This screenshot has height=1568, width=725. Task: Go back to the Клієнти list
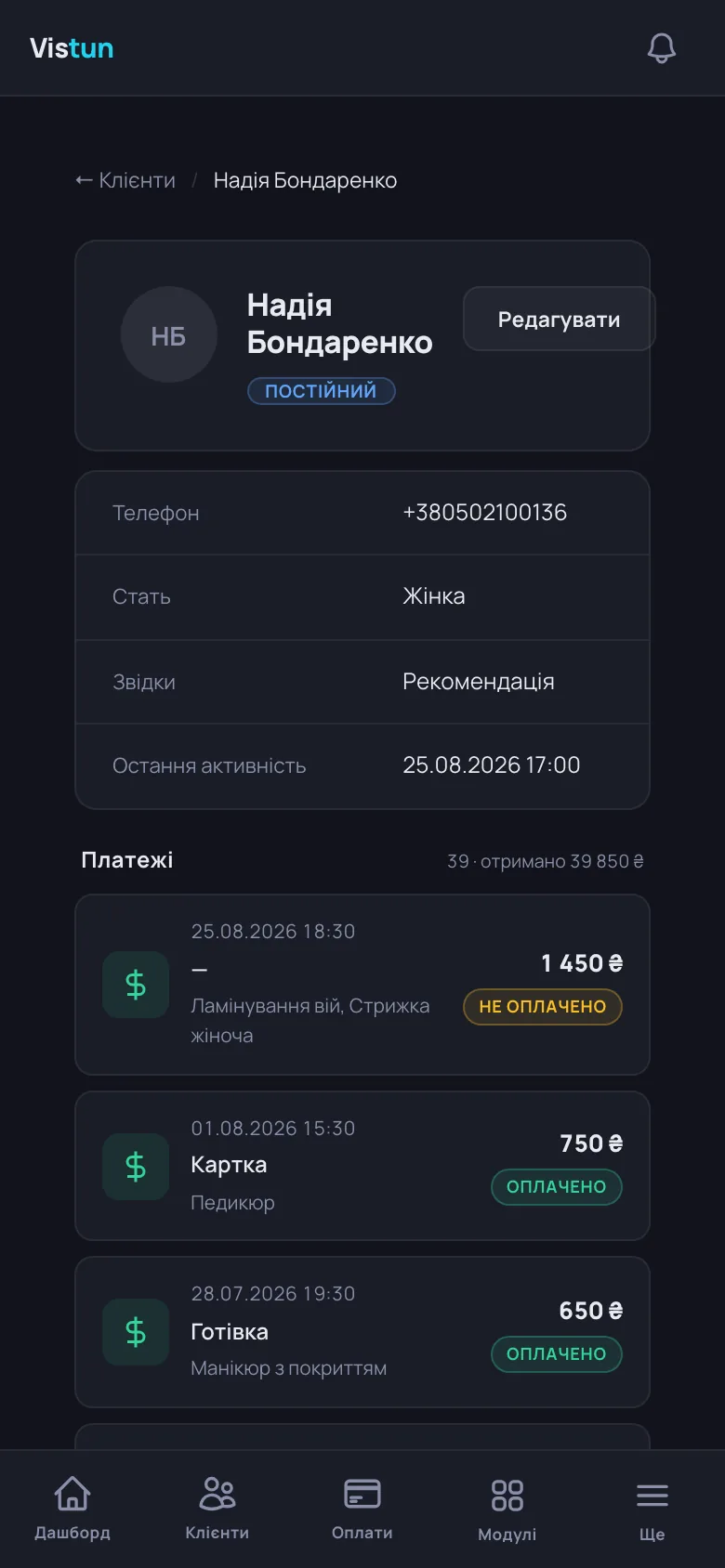125,180
